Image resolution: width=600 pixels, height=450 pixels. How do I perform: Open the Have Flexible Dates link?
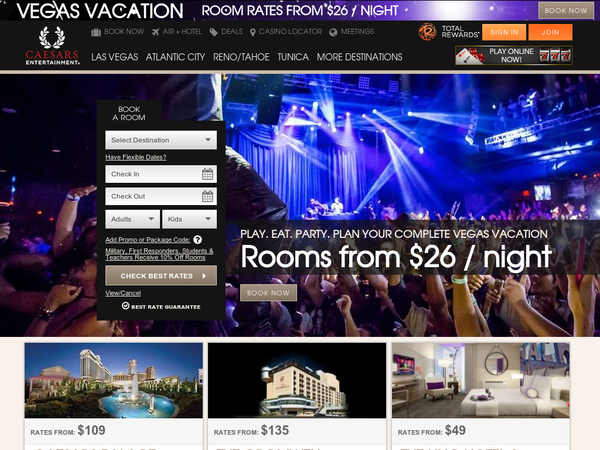point(136,157)
